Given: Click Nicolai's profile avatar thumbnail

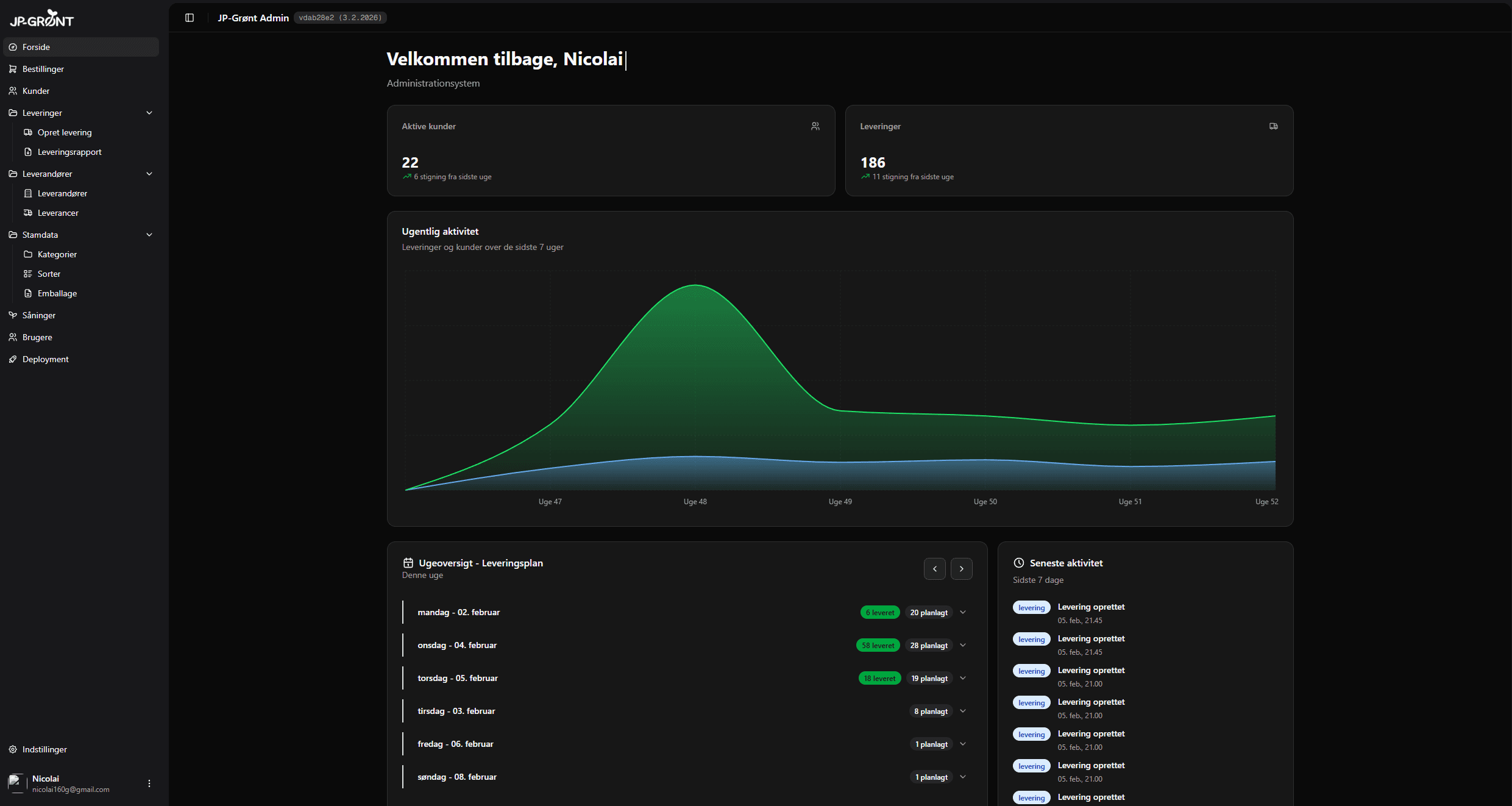Looking at the screenshot, I should tap(16, 783).
